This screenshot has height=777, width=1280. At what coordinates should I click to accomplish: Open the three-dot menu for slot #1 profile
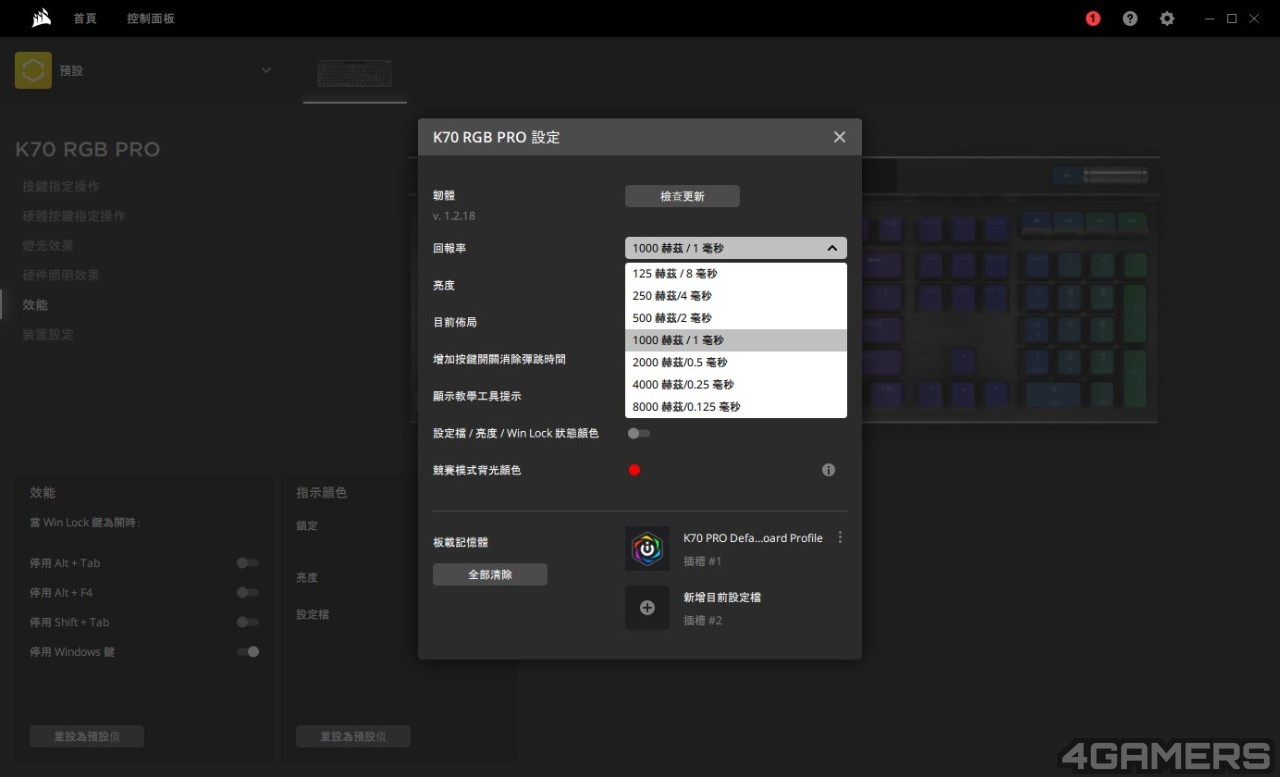tap(840, 538)
